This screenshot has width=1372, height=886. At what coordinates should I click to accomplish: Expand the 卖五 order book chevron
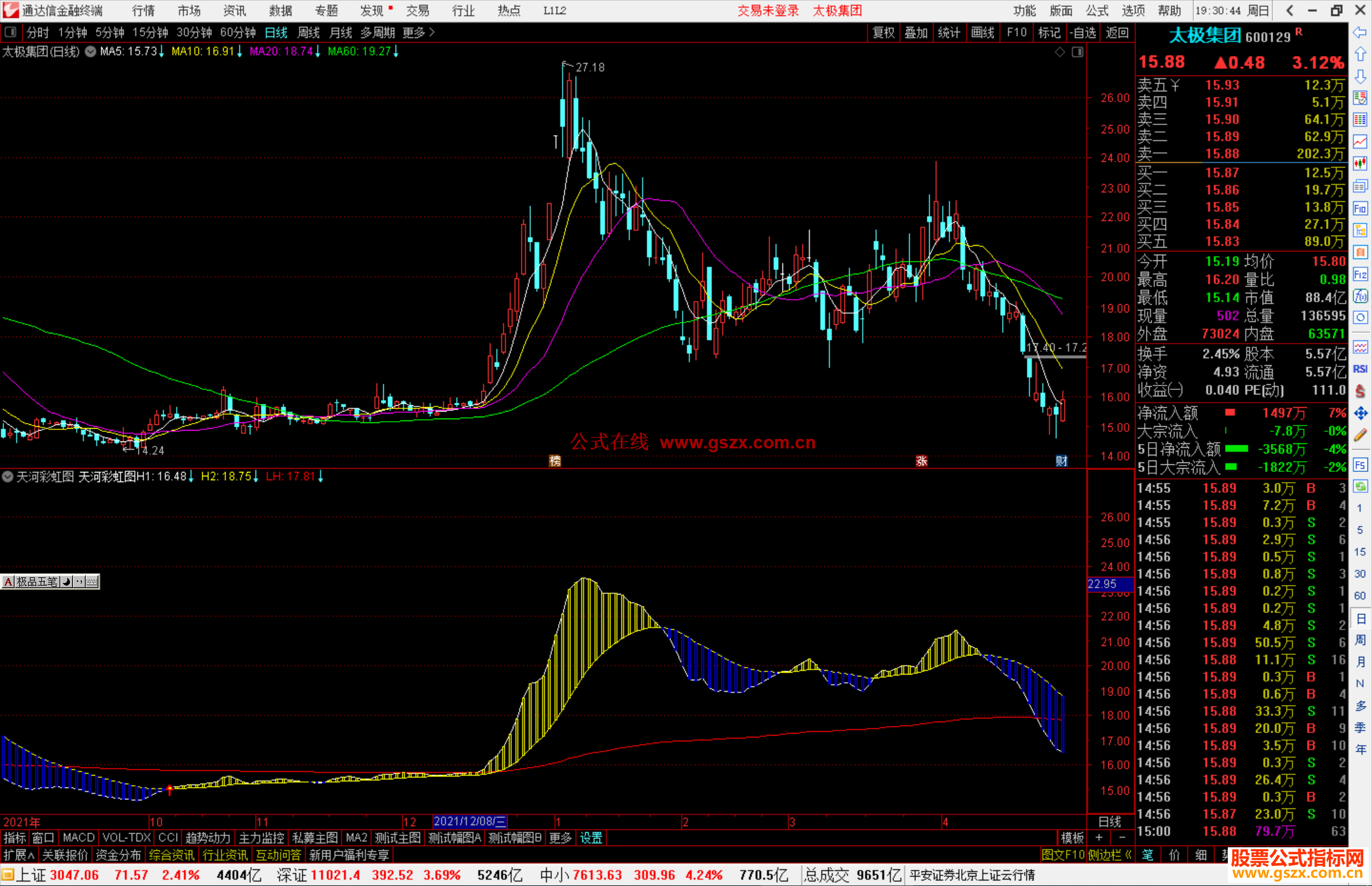tap(1175, 85)
